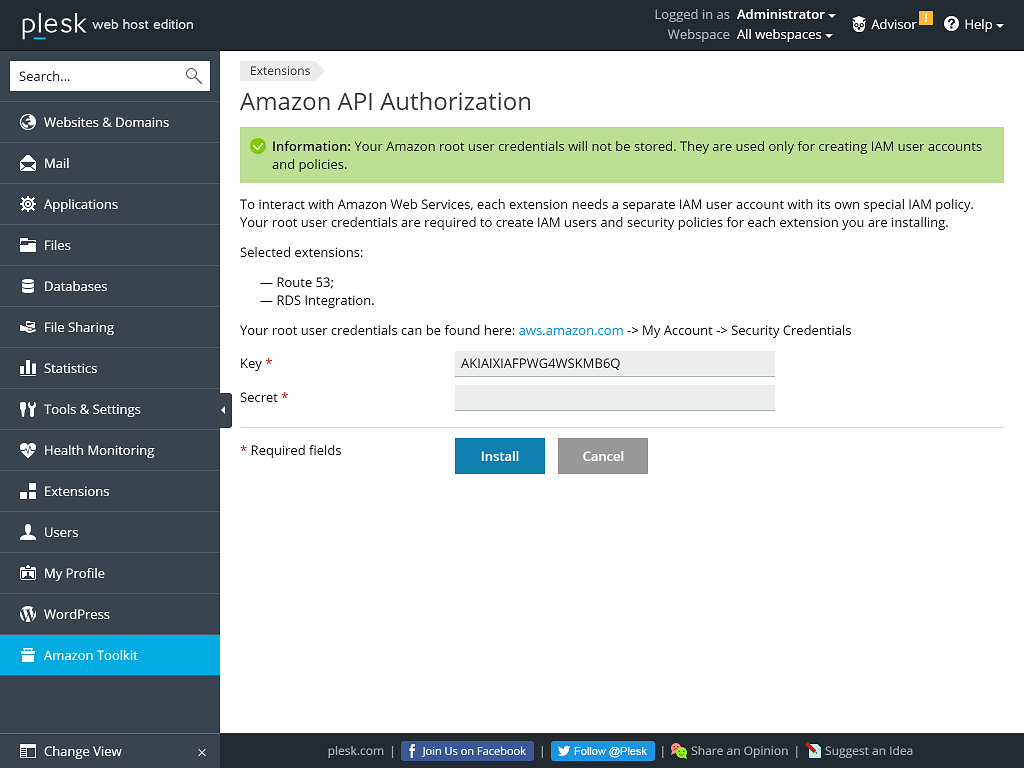Click the Change View label
This screenshot has width=1024, height=768.
click(83, 751)
